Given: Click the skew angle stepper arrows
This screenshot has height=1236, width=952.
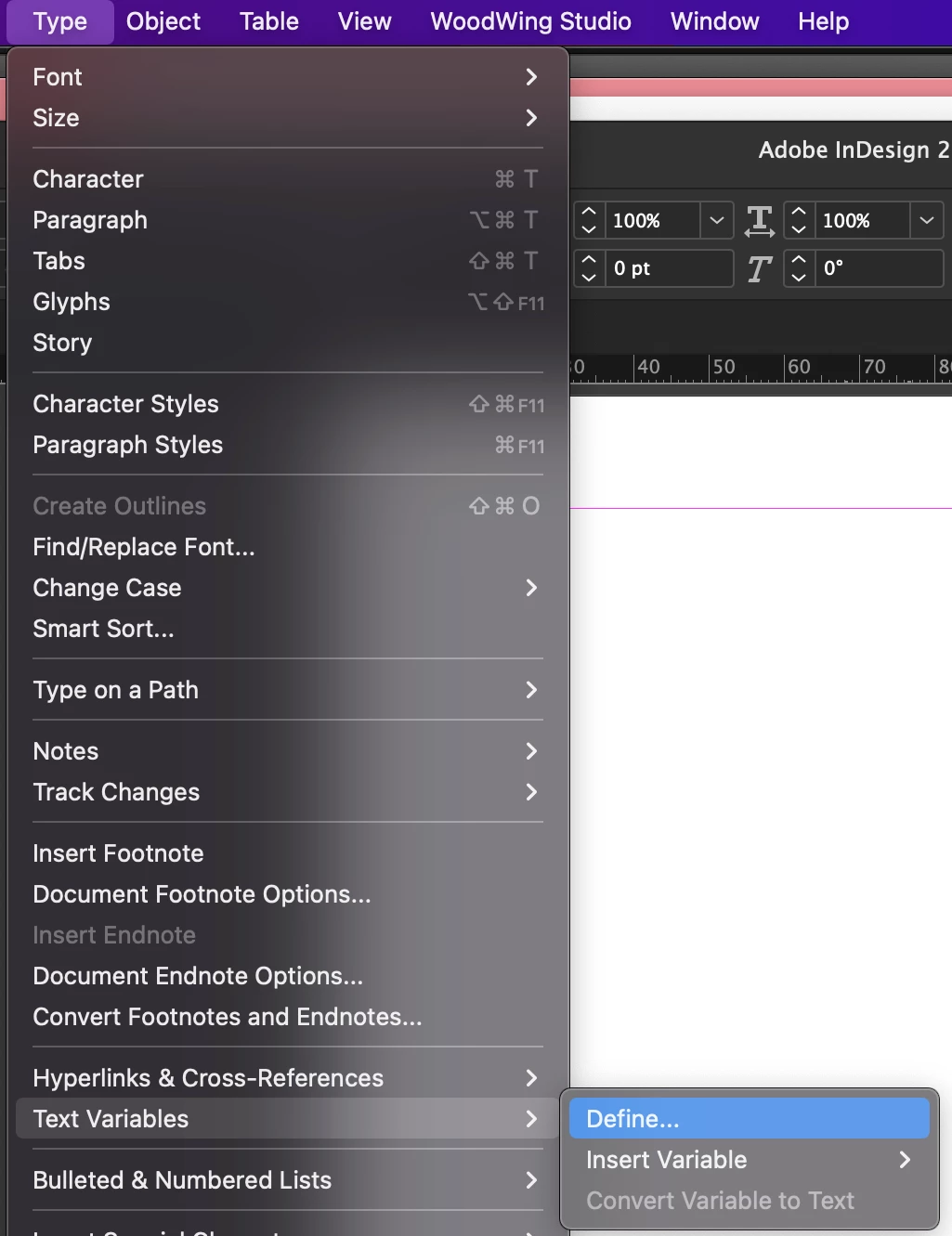Looking at the screenshot, I should [x=799, y=268].
